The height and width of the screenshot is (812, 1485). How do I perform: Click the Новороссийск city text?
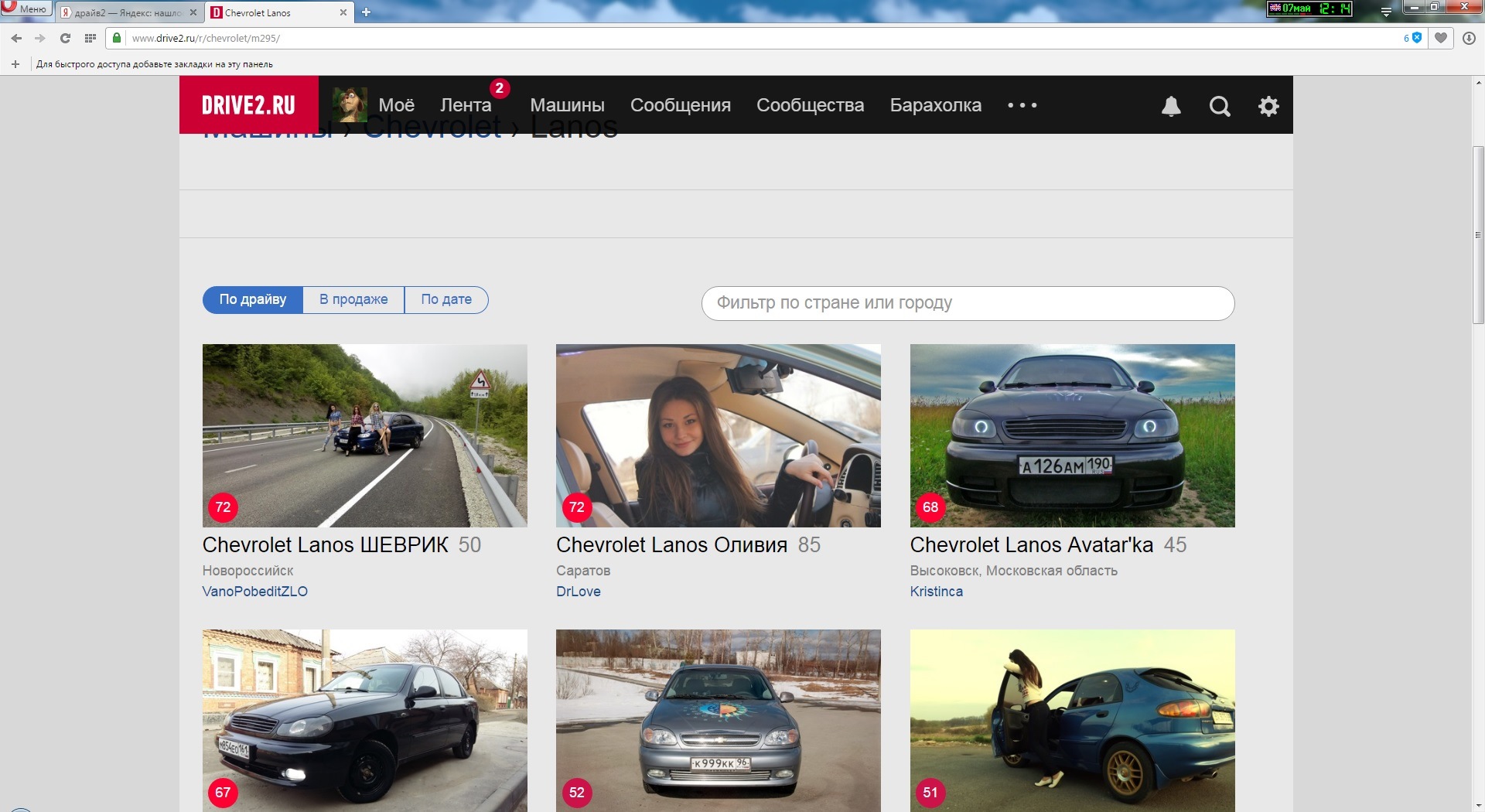click(248, 571)
